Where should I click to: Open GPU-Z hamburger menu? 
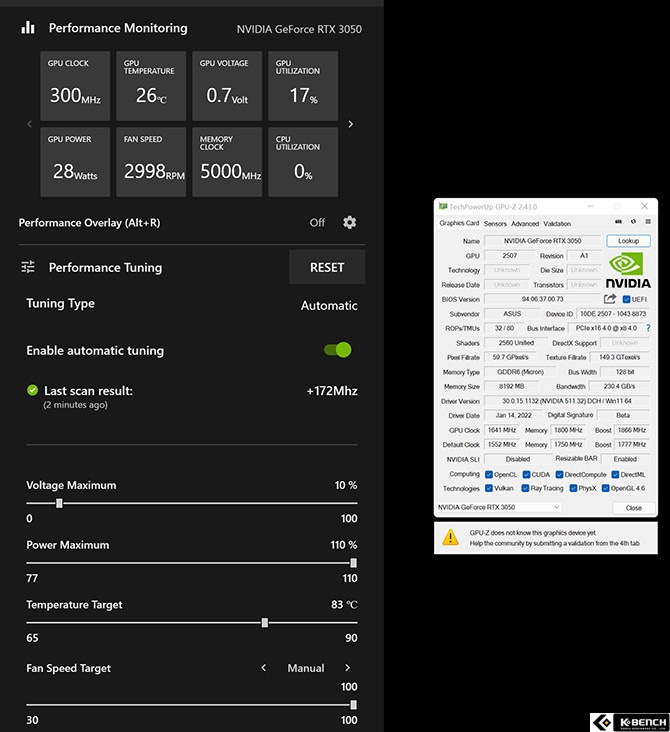648,221
